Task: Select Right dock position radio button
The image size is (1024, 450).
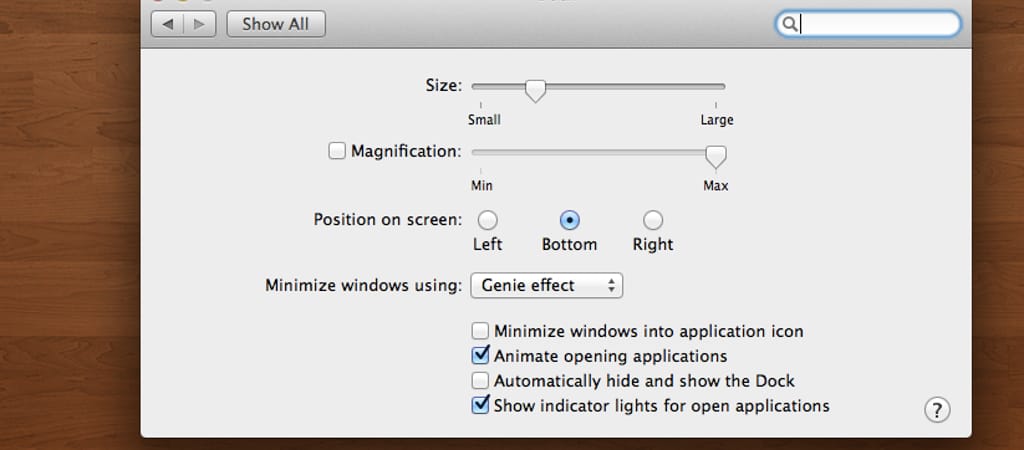Action: click(652, 220)
